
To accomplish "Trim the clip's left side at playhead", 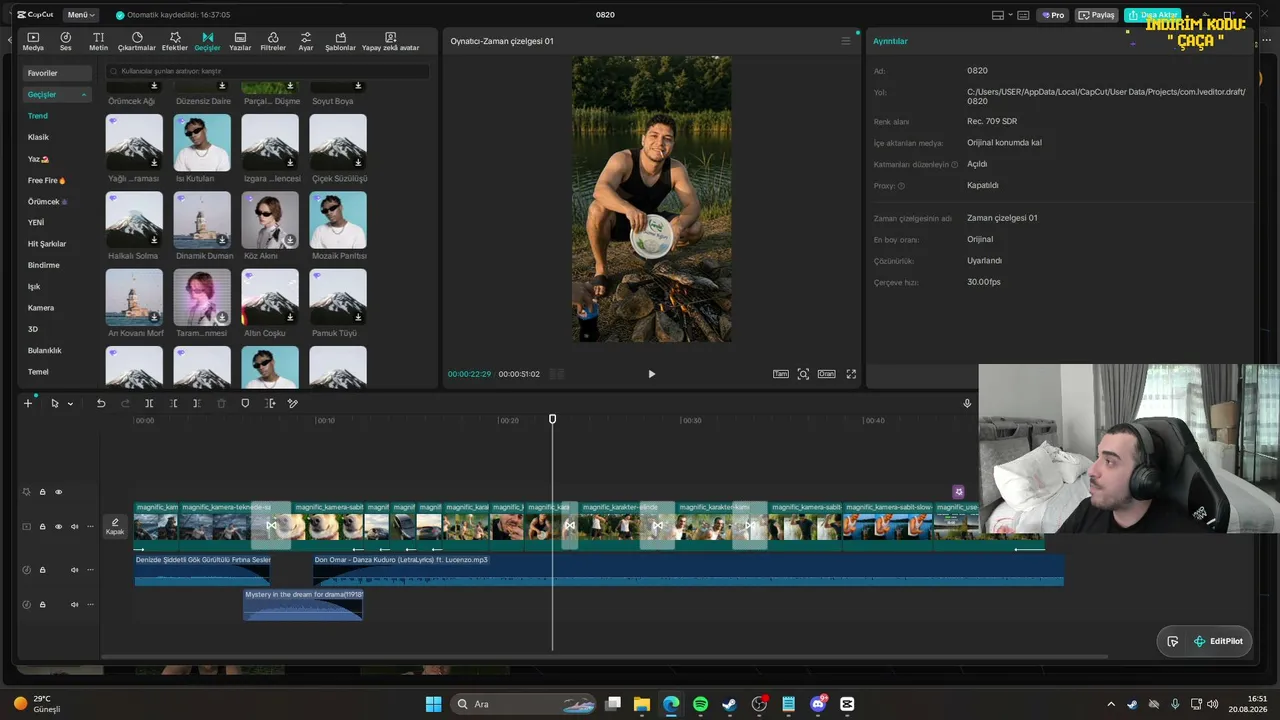I will point(173,404).
